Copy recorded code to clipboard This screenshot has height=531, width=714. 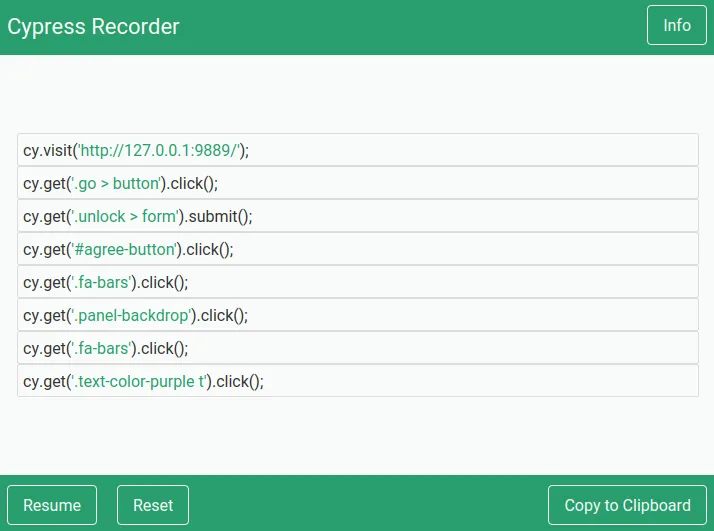coord(627,505)
